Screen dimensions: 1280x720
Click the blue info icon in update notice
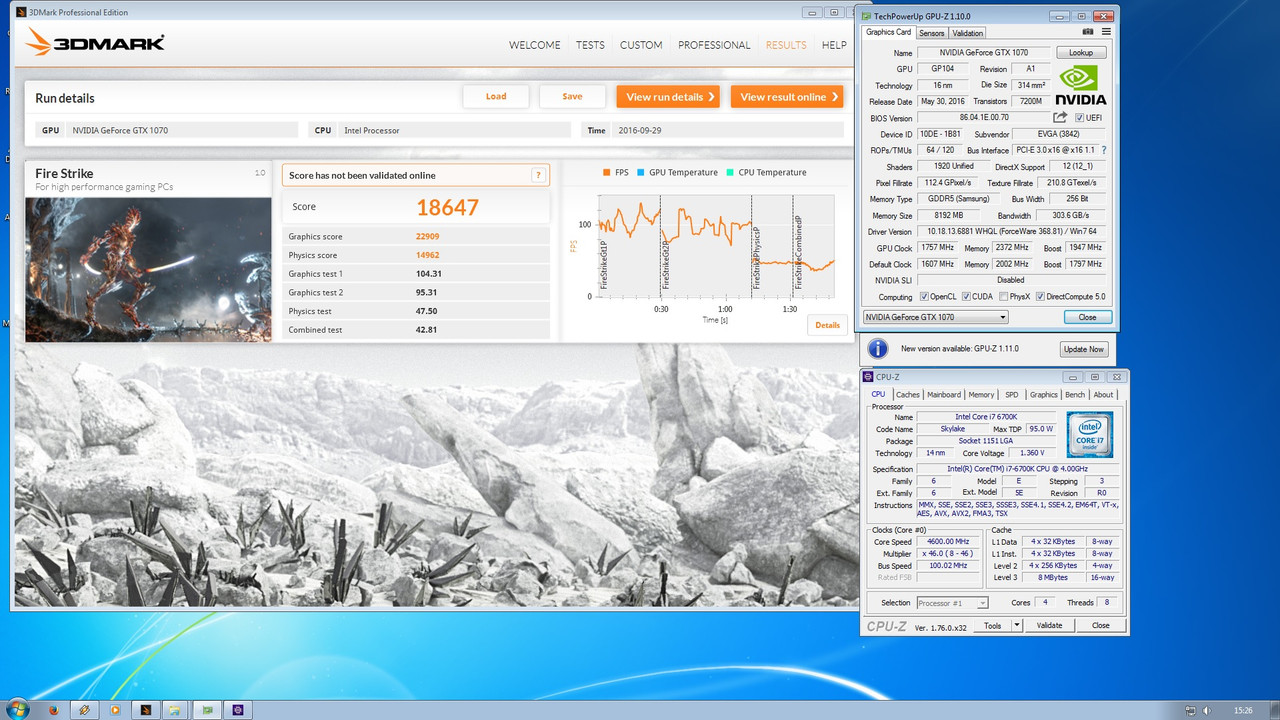click(x=877, y=348)
